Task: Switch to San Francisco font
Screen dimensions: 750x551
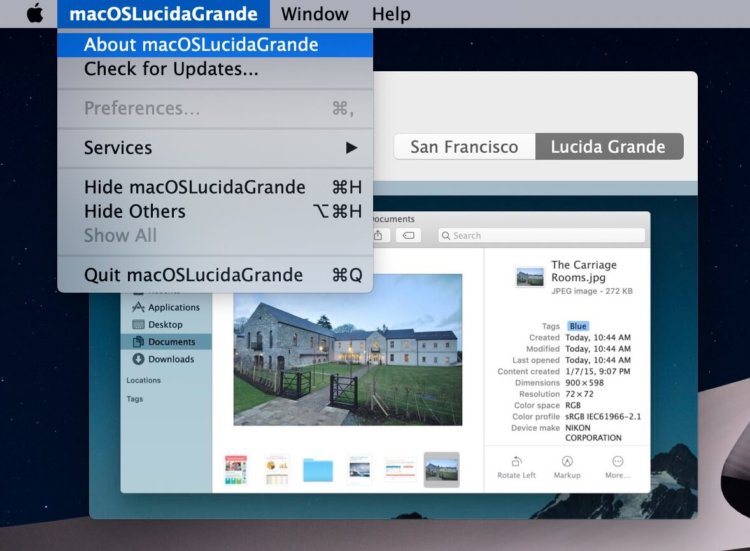Action: tap(464, 146)
